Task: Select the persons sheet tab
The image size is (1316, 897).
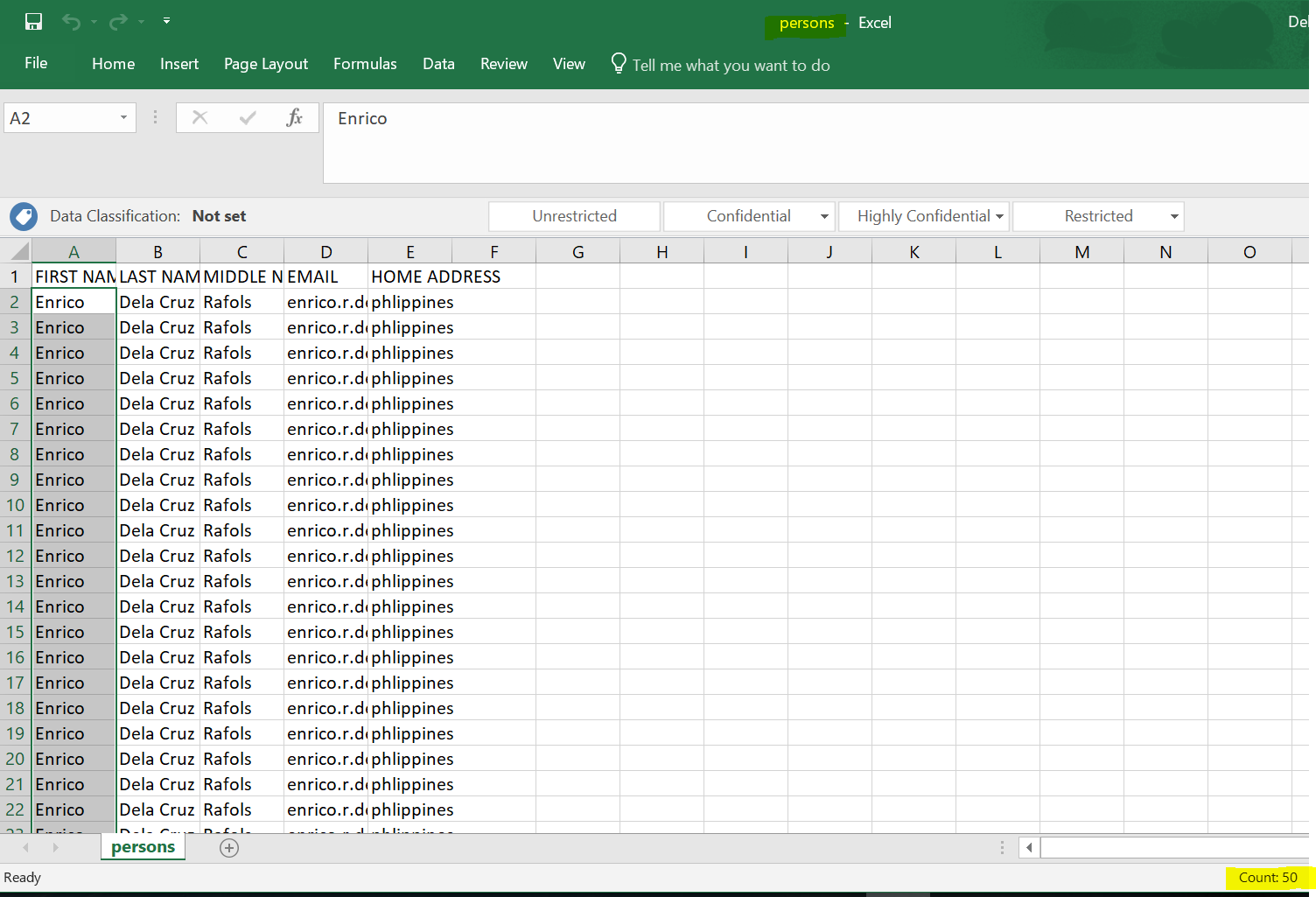Action: point(143,847)
